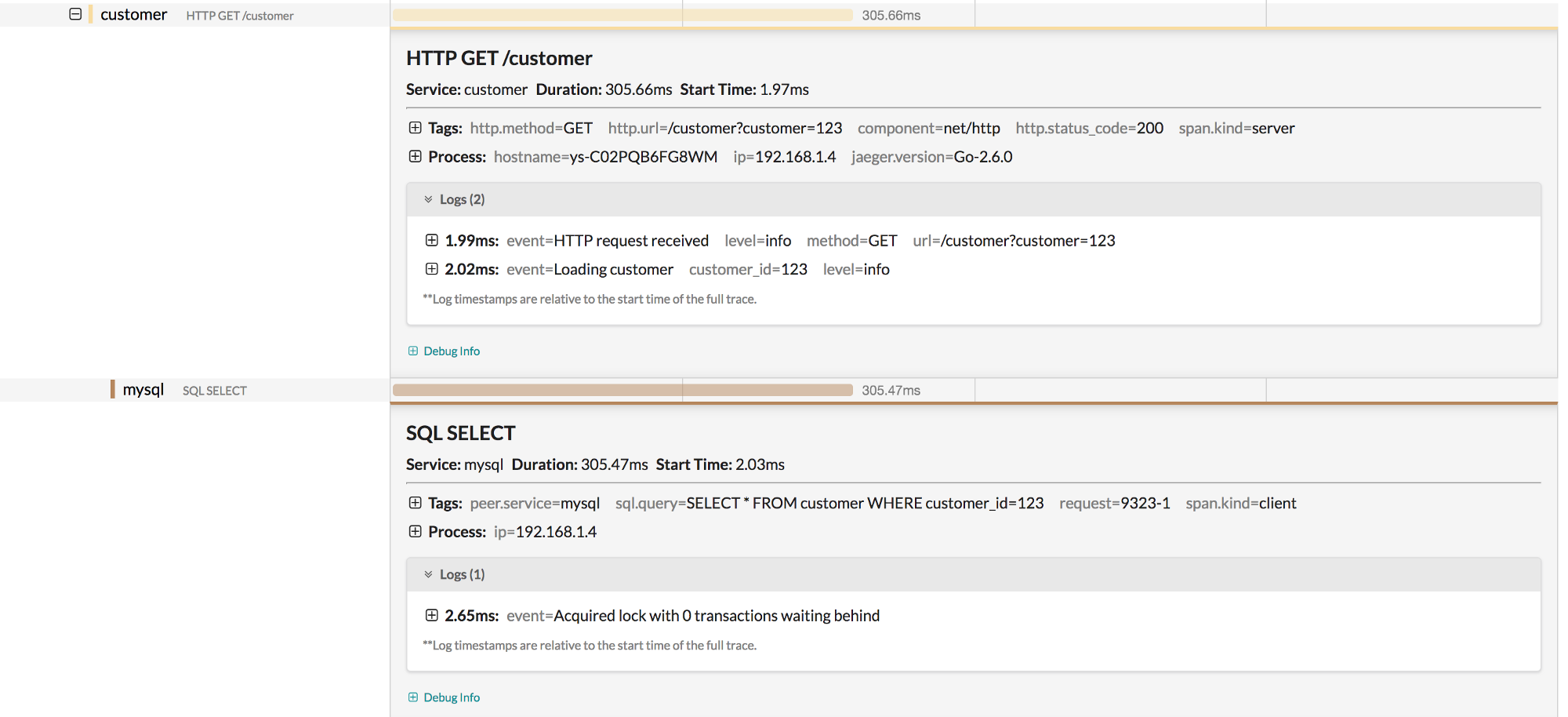Click the span.kind=client tag
The height and width of the screenshot is (717, 1568).
[x=1241, y=503]
